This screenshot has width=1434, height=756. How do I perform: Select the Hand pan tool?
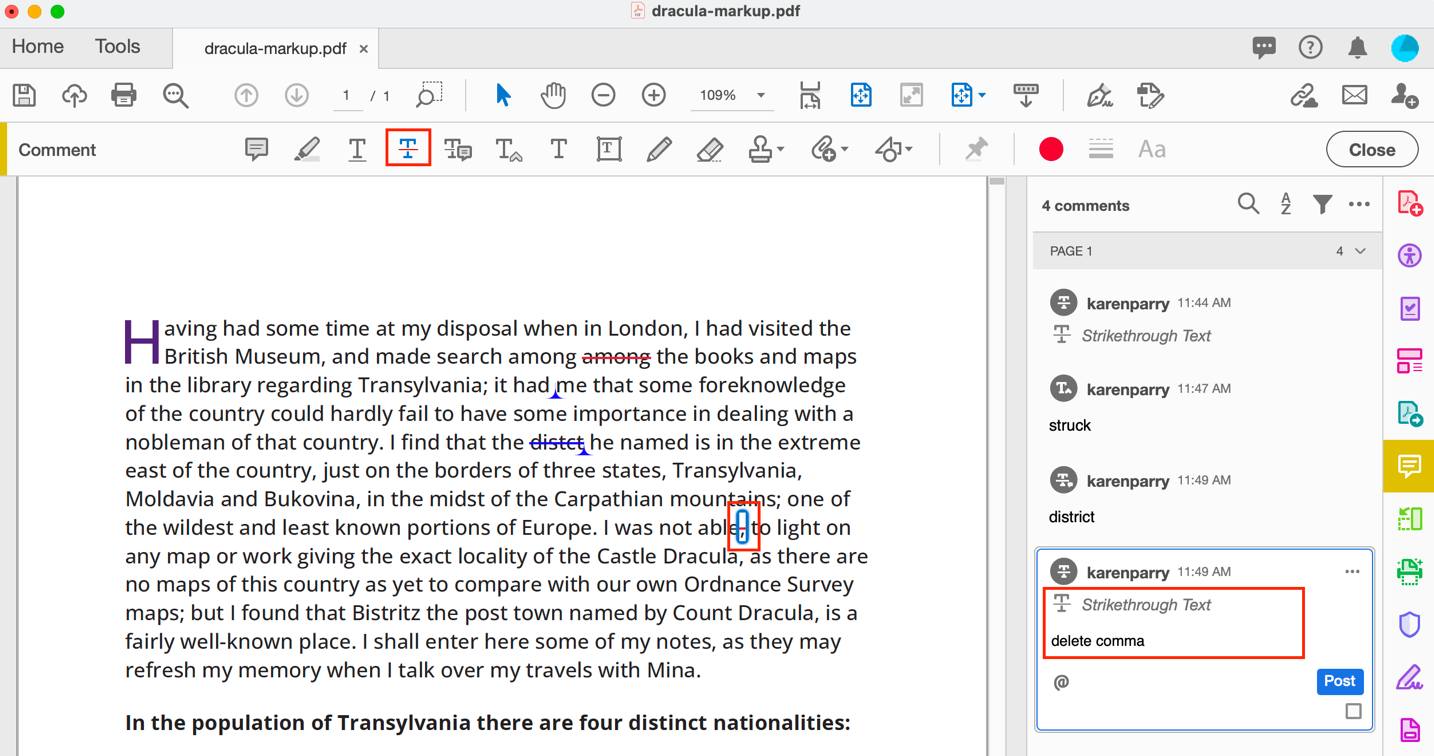(553, 95)
